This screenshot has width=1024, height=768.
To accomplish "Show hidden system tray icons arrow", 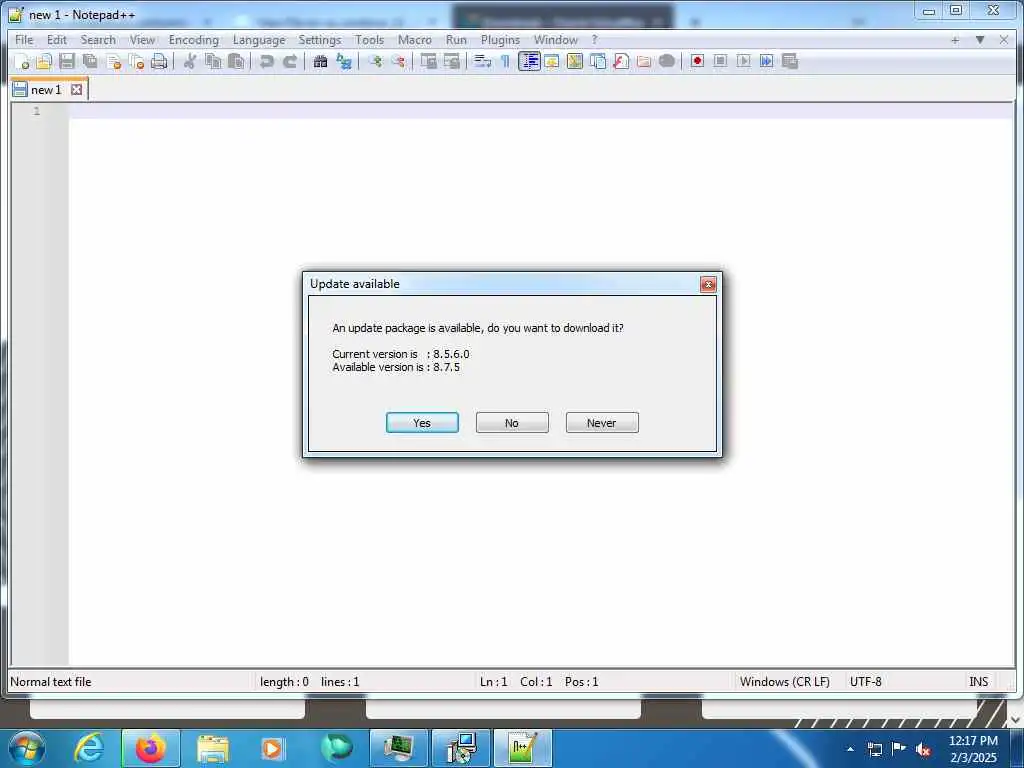I will 850,748.
